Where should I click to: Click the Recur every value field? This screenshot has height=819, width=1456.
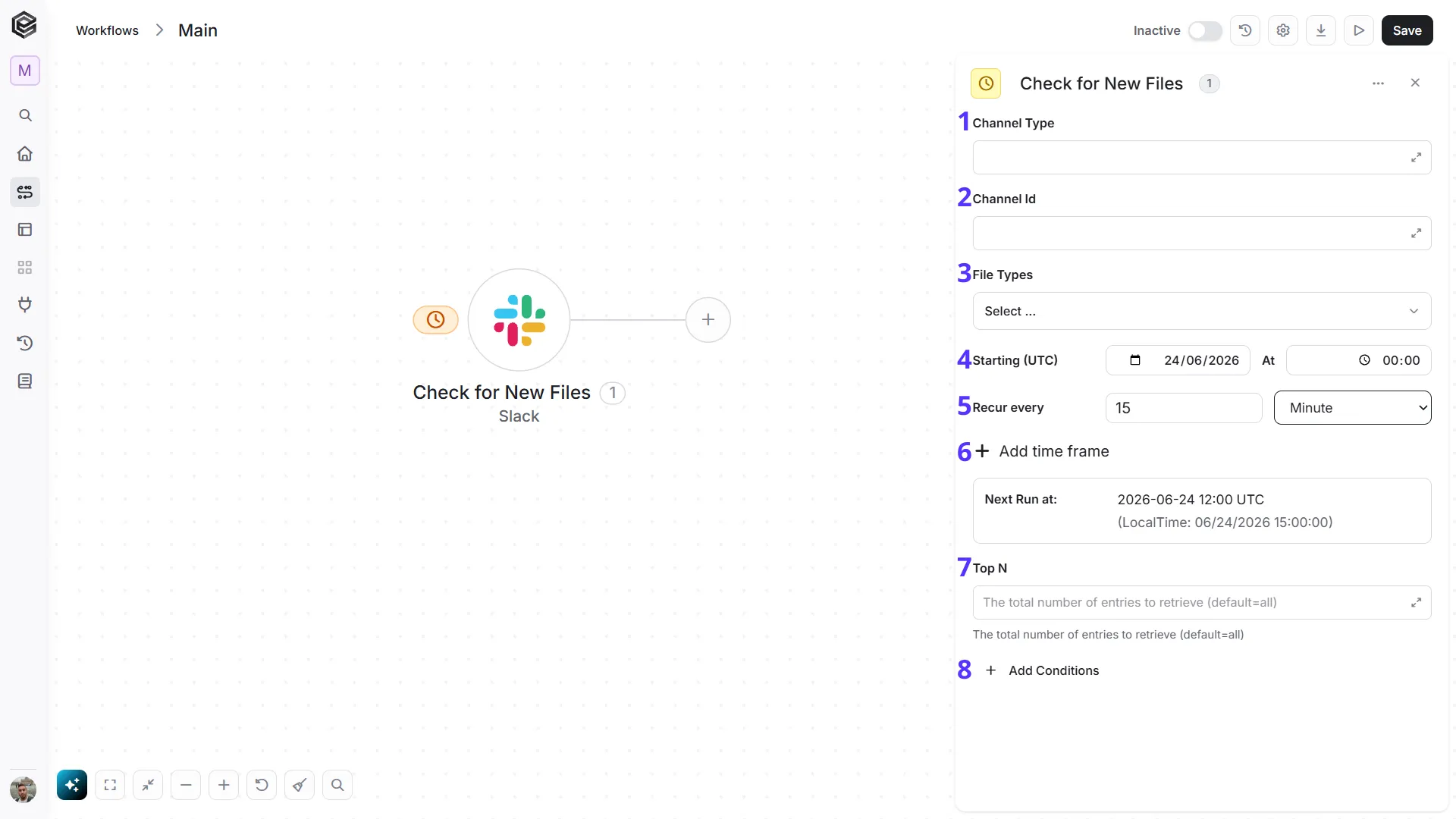coord(1184,408)
